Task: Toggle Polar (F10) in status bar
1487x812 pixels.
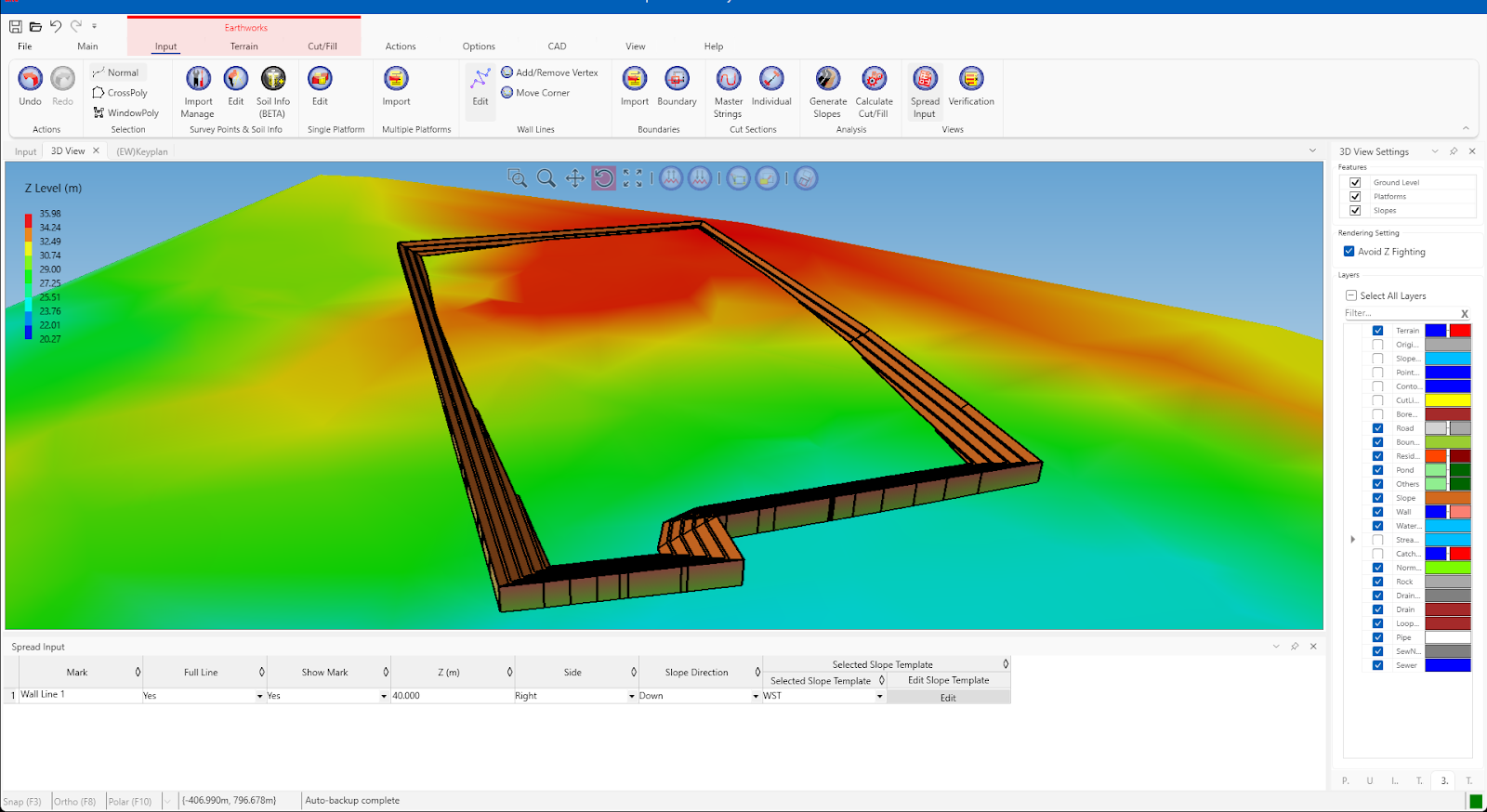Action: pyautogui.click(x=130, y=801)
